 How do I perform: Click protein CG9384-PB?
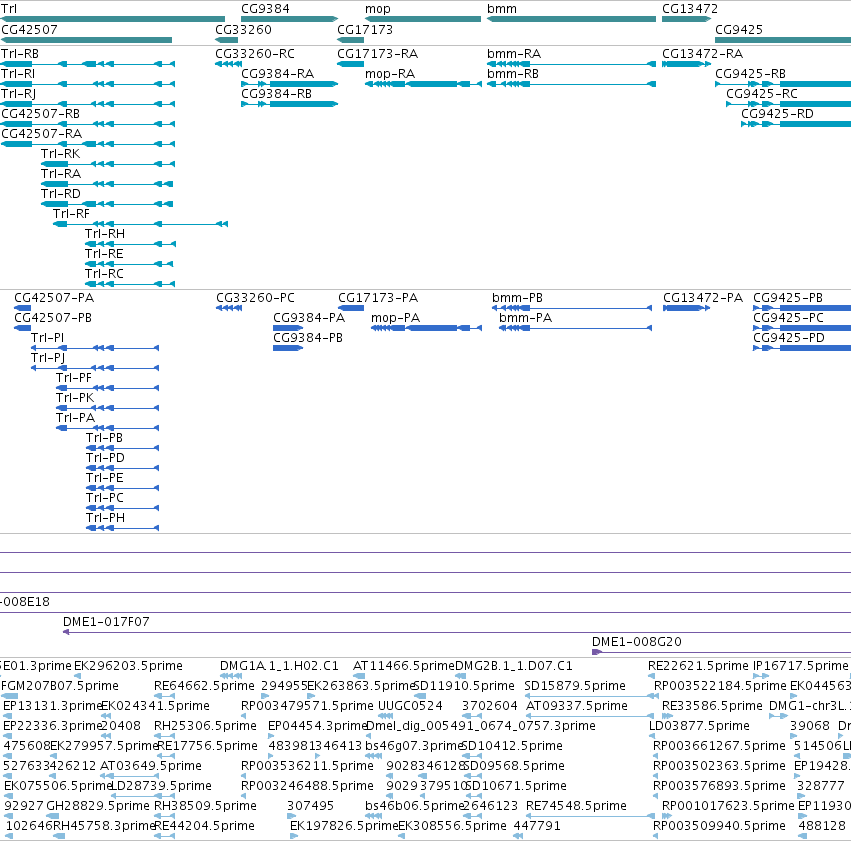[x=288, y=348]
